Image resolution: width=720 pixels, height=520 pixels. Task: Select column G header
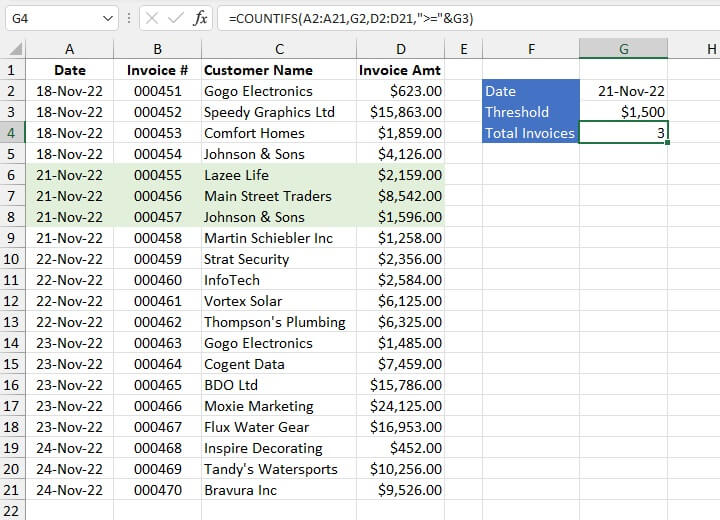pos(623,49)
